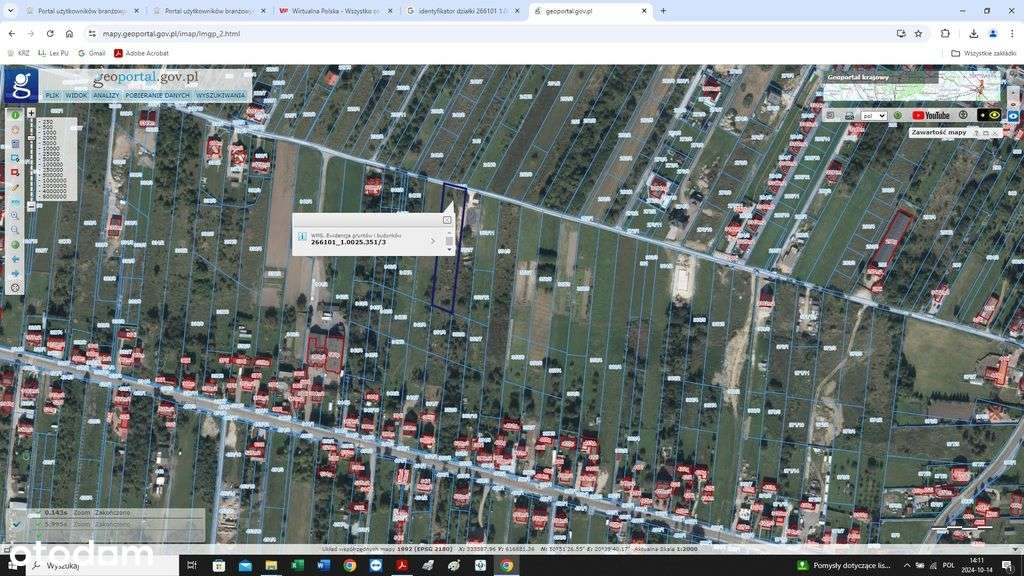Click the help question mark on Zawartość mapy

coord(976,133)
